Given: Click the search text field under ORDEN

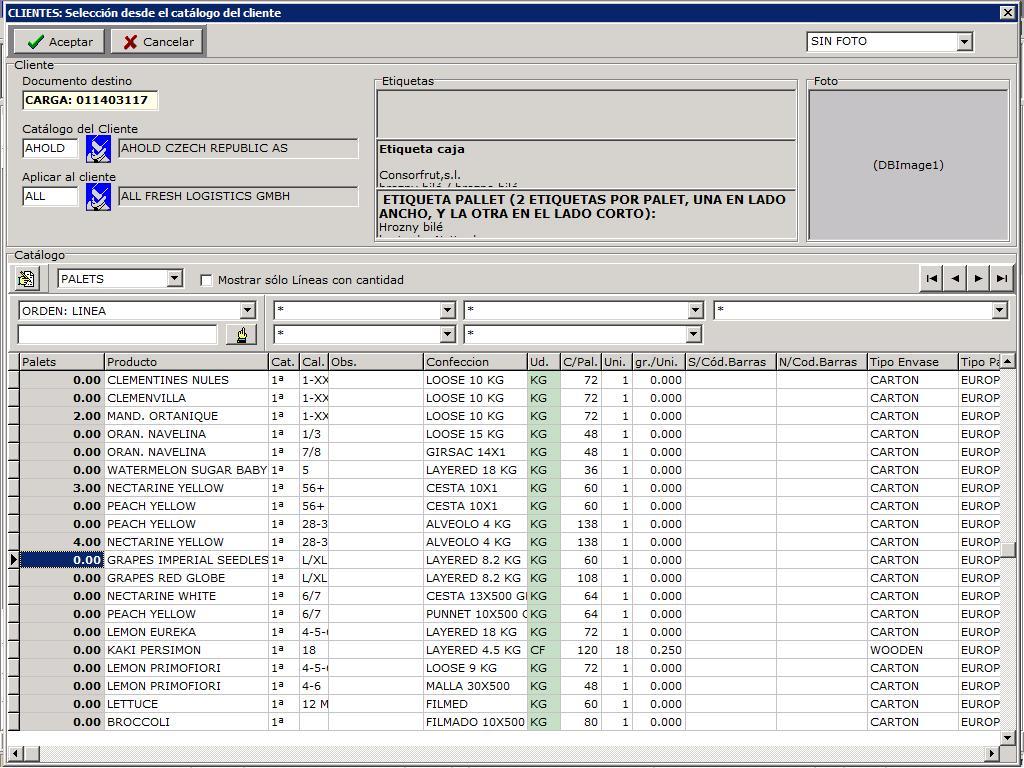Looking at the screenshot, I should [x=117, y=335].
